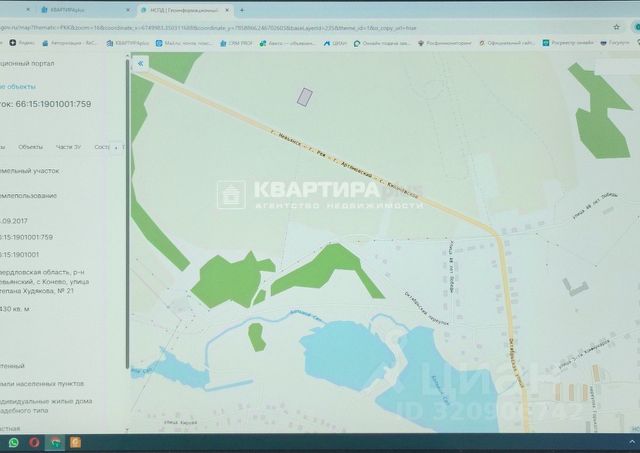The image size is (640, 453).
Task: Open the Росреестр онлайн bookmark
Action: coord(568,43)
